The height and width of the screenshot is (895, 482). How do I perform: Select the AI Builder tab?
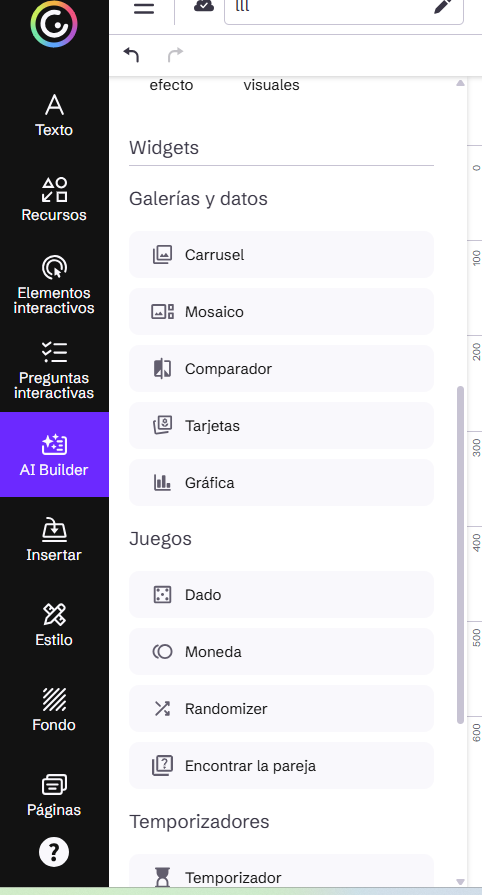(x=54, y=454)
